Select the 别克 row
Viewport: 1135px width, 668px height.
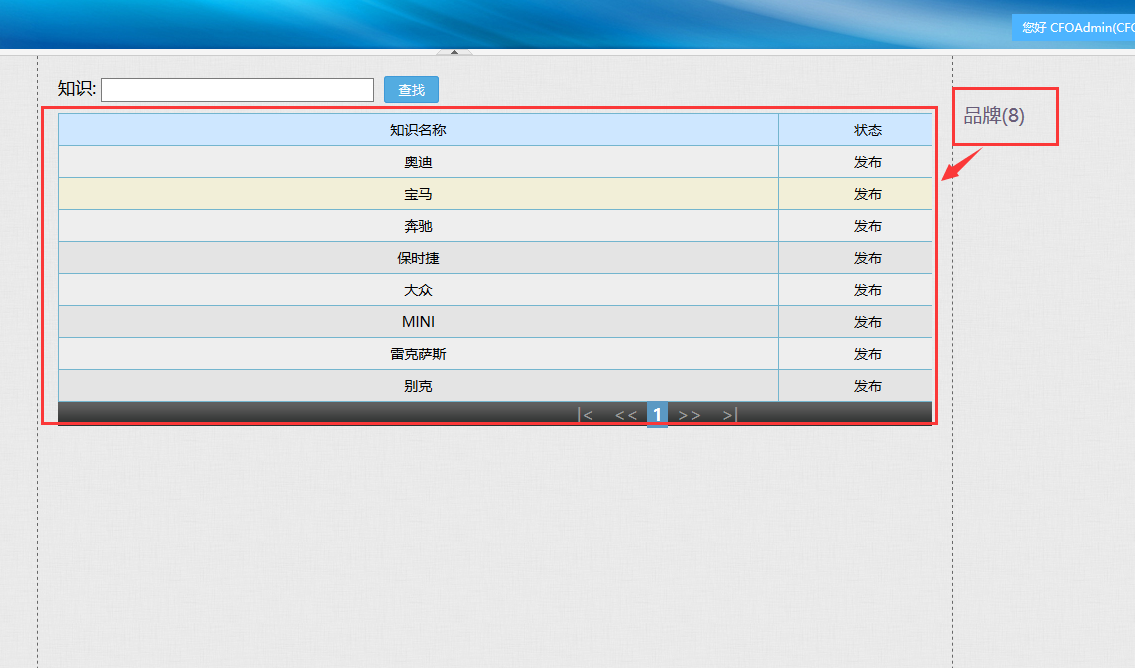click(x=418, y=386)
